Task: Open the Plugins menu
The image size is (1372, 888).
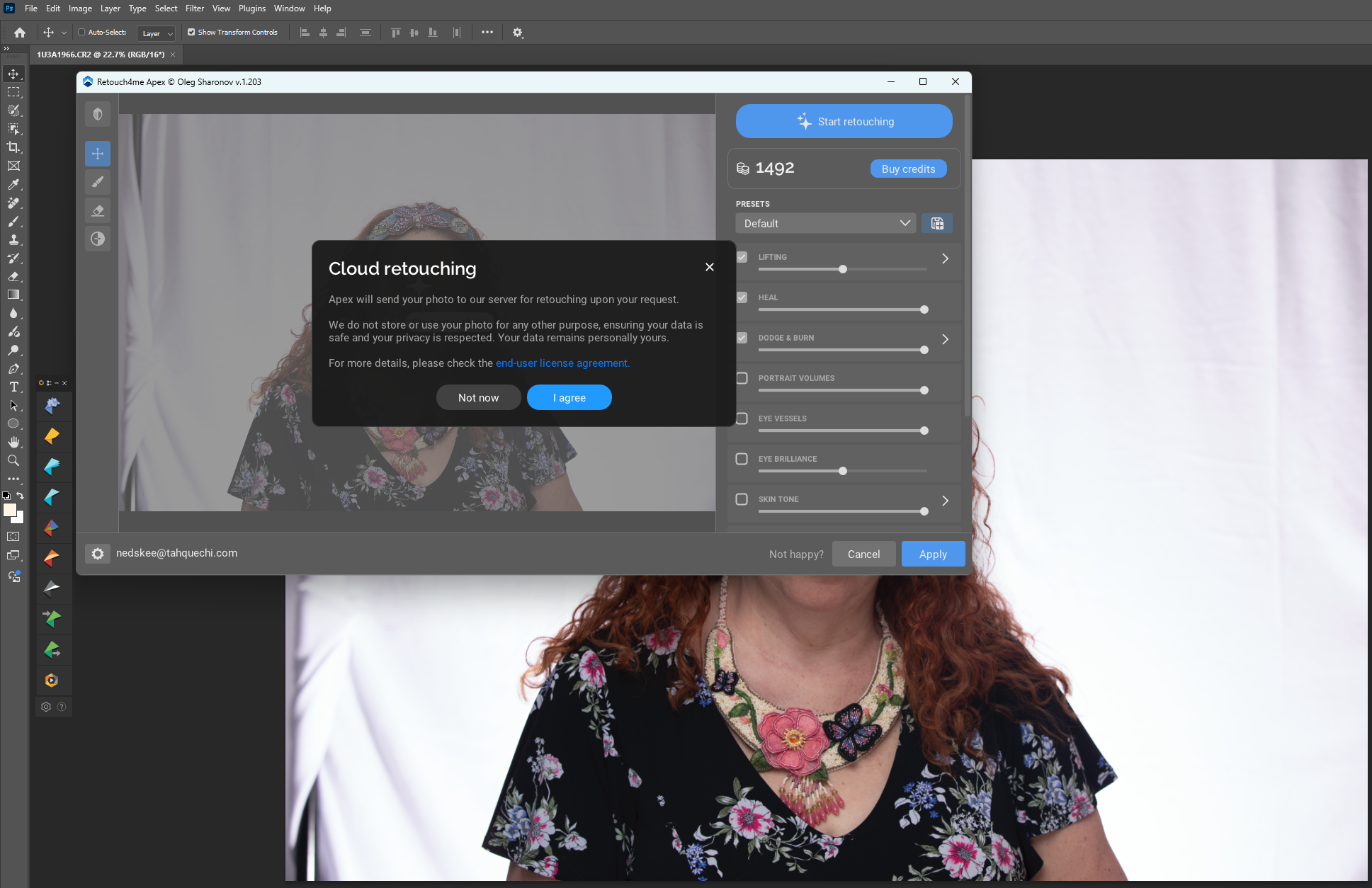Action: point(252,8)
